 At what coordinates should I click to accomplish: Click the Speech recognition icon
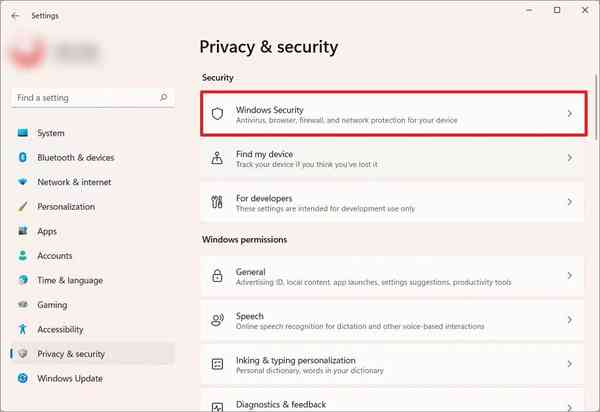tap(217, 320)
